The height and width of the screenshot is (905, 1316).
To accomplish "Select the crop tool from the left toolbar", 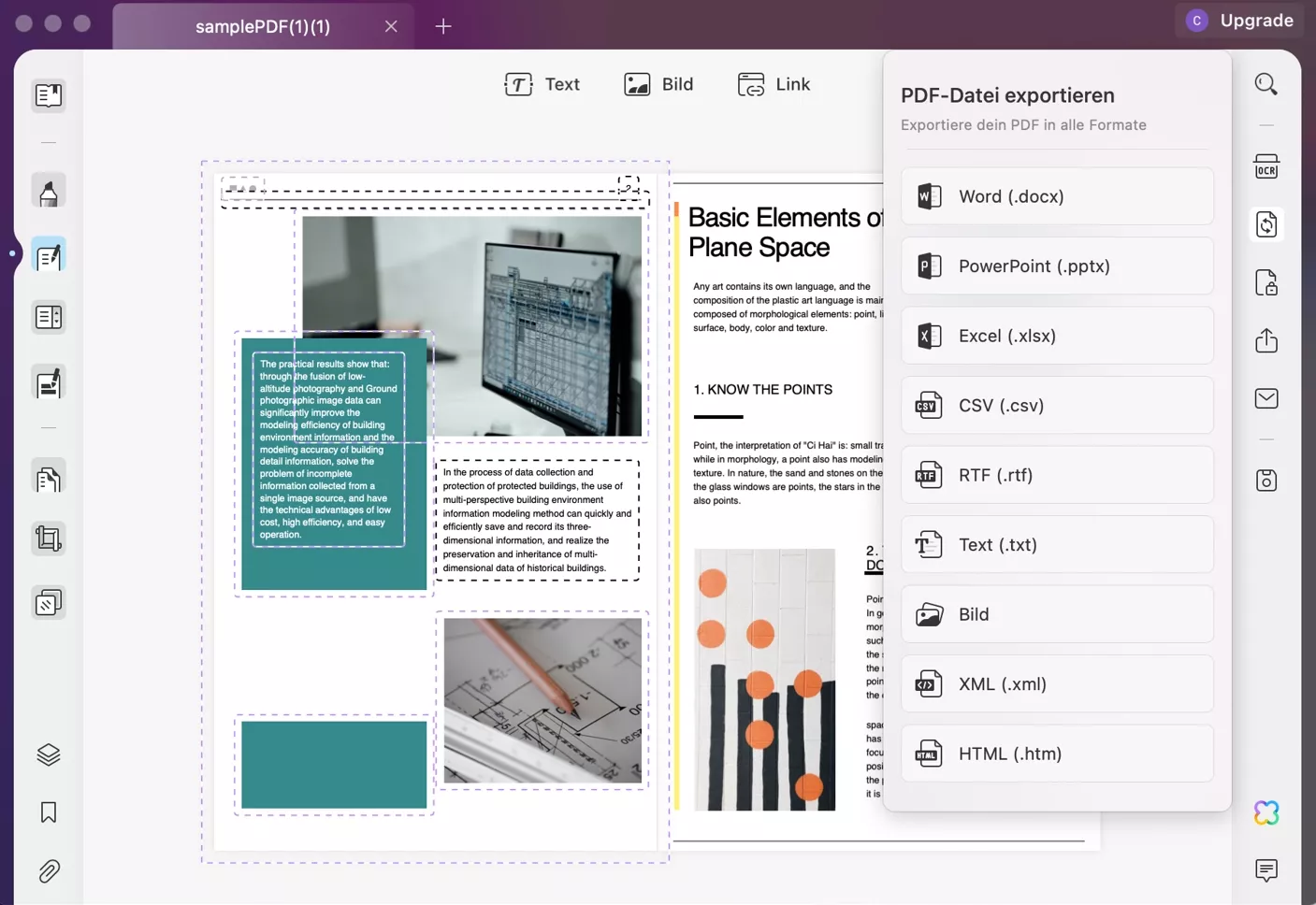I will coord(48,539).
